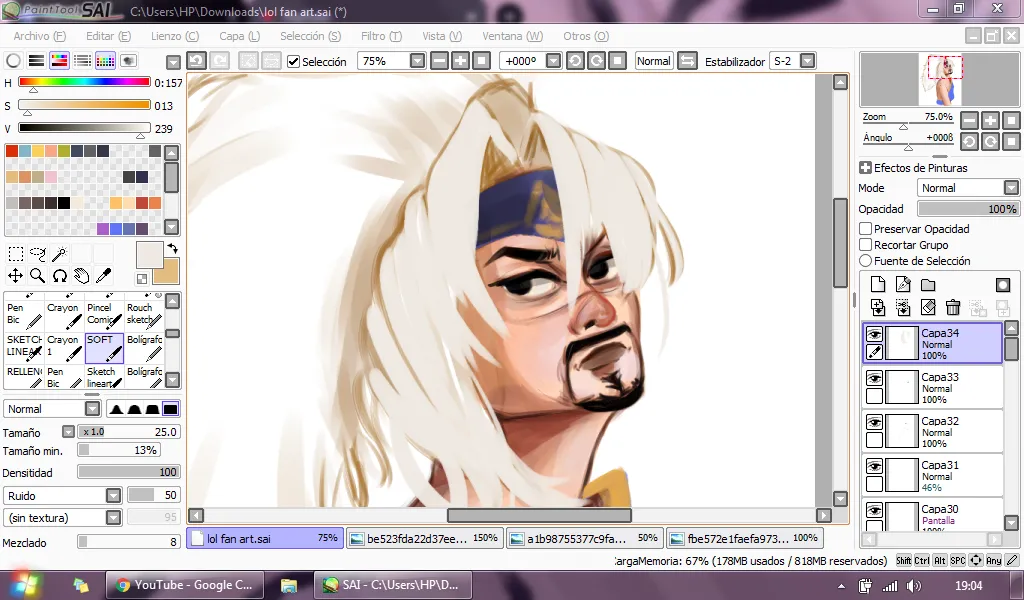
Task: Open the zoom percentage 75% dropdown
Action: (x=417, y=61)
